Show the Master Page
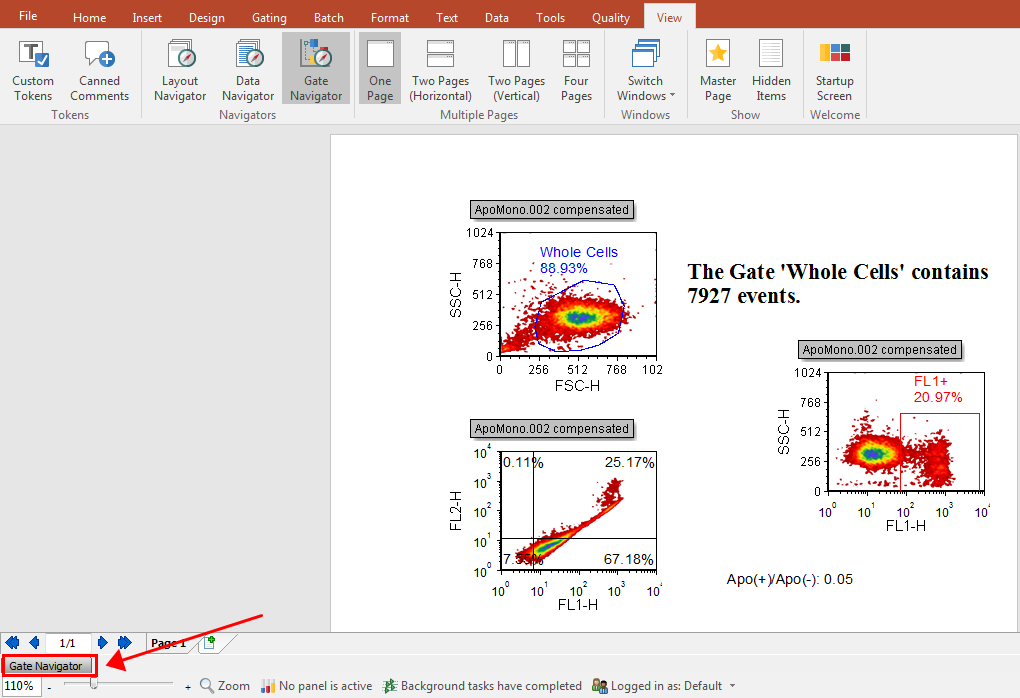 (x=717, y=70)
